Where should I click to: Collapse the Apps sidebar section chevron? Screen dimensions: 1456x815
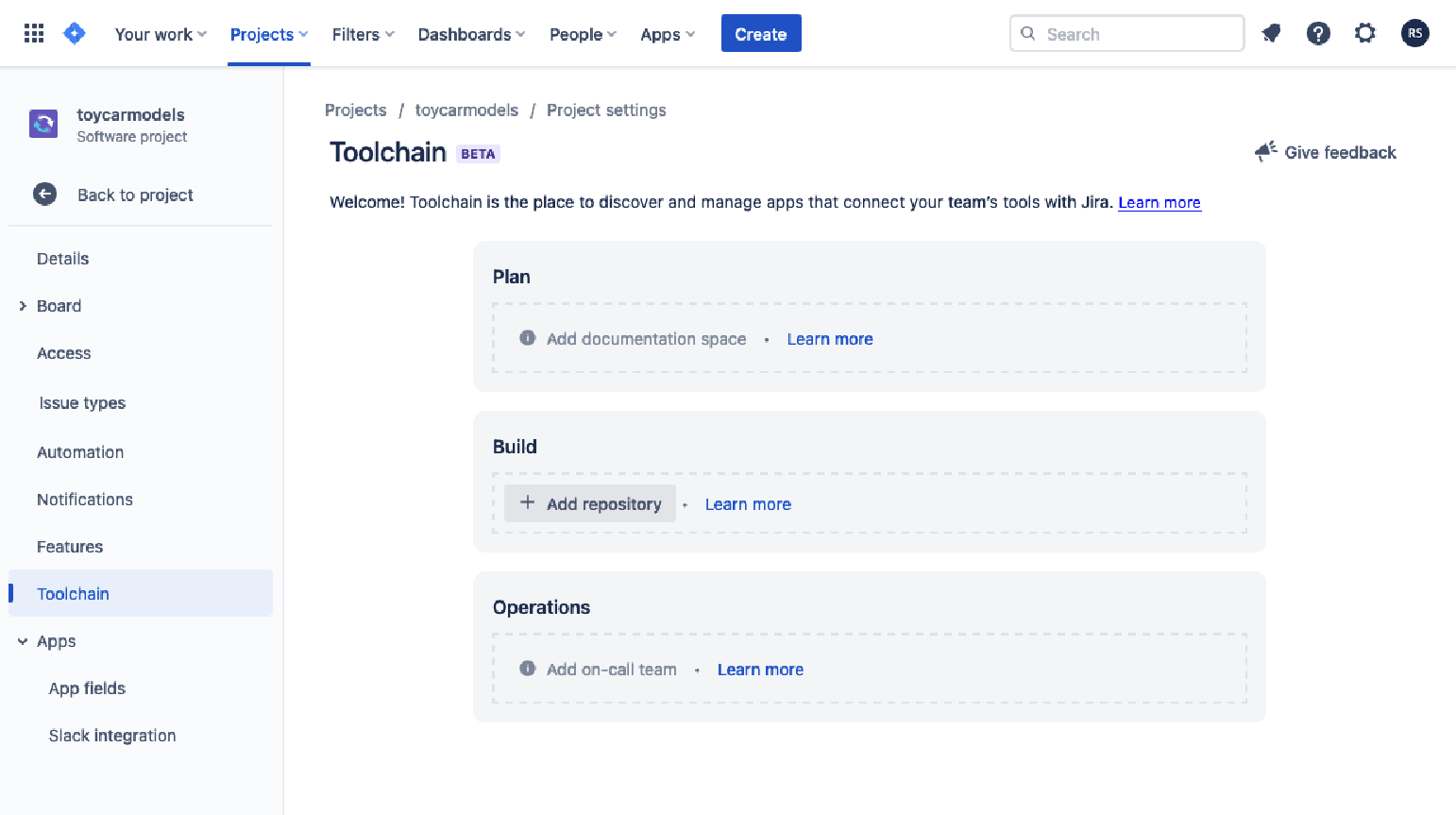click(23, 641)
